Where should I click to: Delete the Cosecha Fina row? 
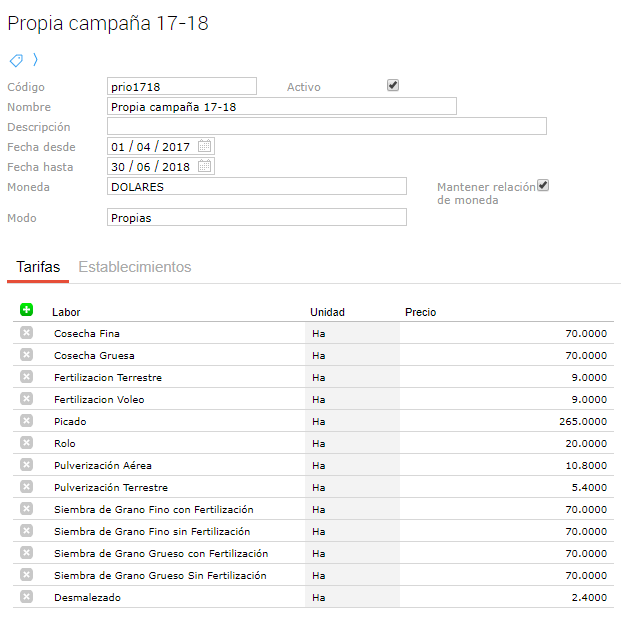coord(26,333)
